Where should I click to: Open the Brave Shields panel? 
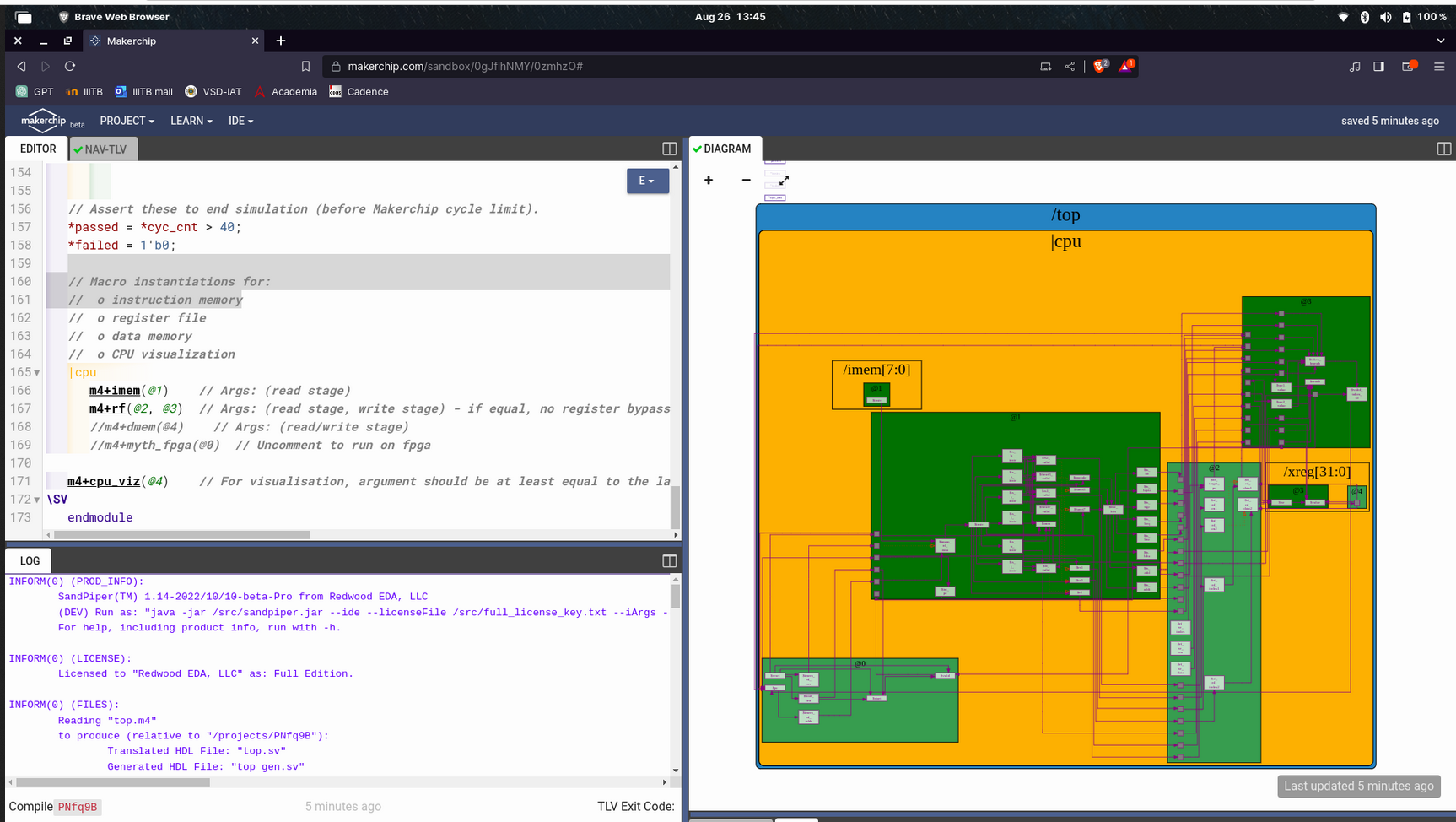(x=1099, y=66)
